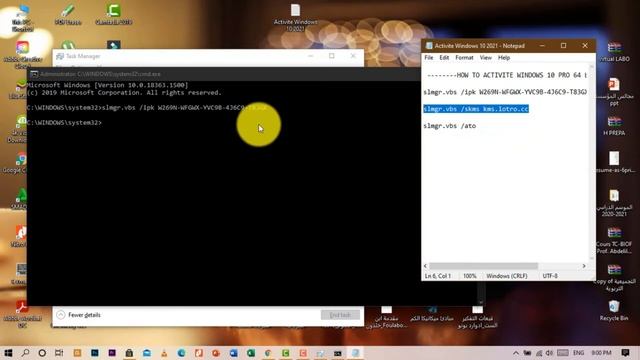Select the Cours TC-BIOF desktop archive
640x360 pixels.
click(x=614, y=240)
